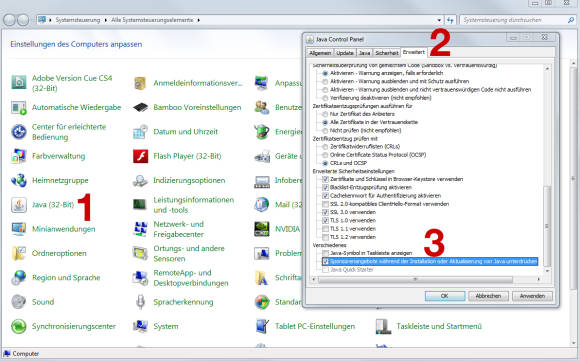Image resolution: width=580 pixels, height=361 pixels.
Task: Toggle 'SSL 3.0 verwenden' checkbox
Action: (325, 212)
